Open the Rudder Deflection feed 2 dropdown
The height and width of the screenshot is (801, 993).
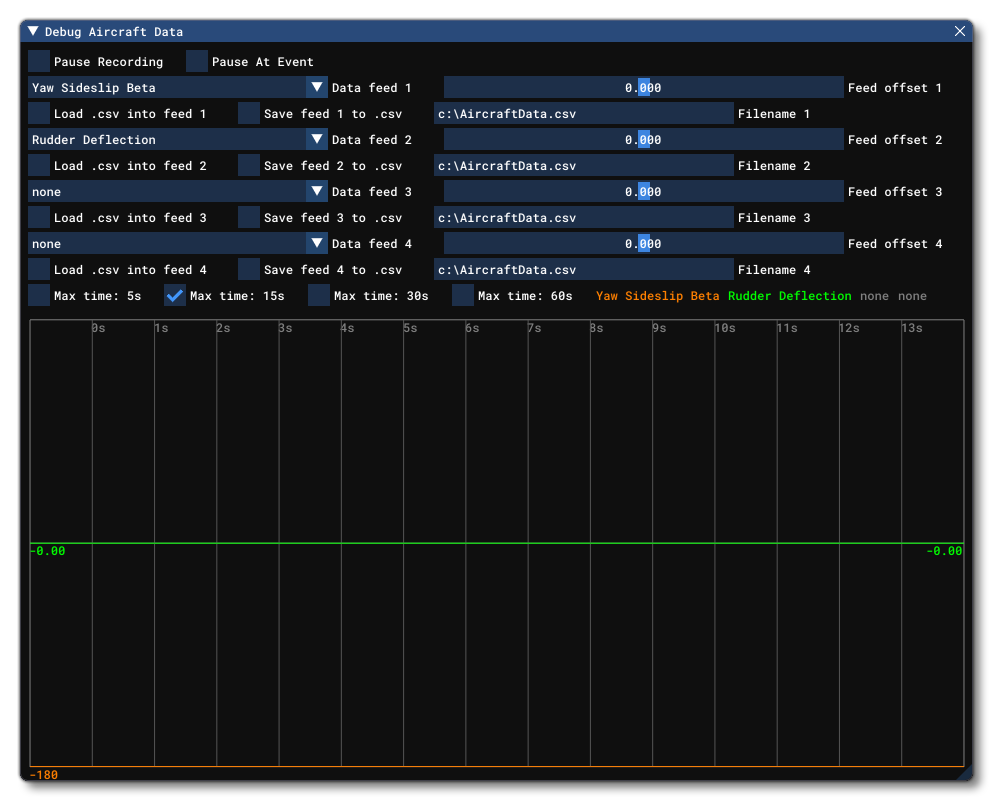[x=317, y=139]
